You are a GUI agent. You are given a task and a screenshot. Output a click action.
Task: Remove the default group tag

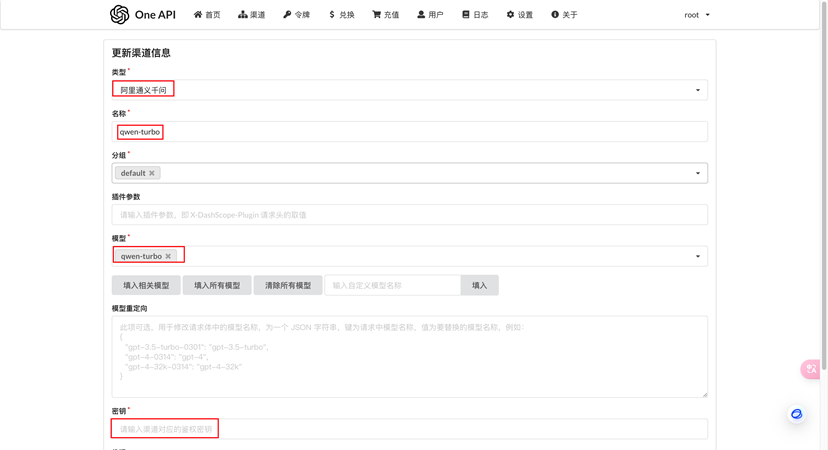[x=152, y=173]
